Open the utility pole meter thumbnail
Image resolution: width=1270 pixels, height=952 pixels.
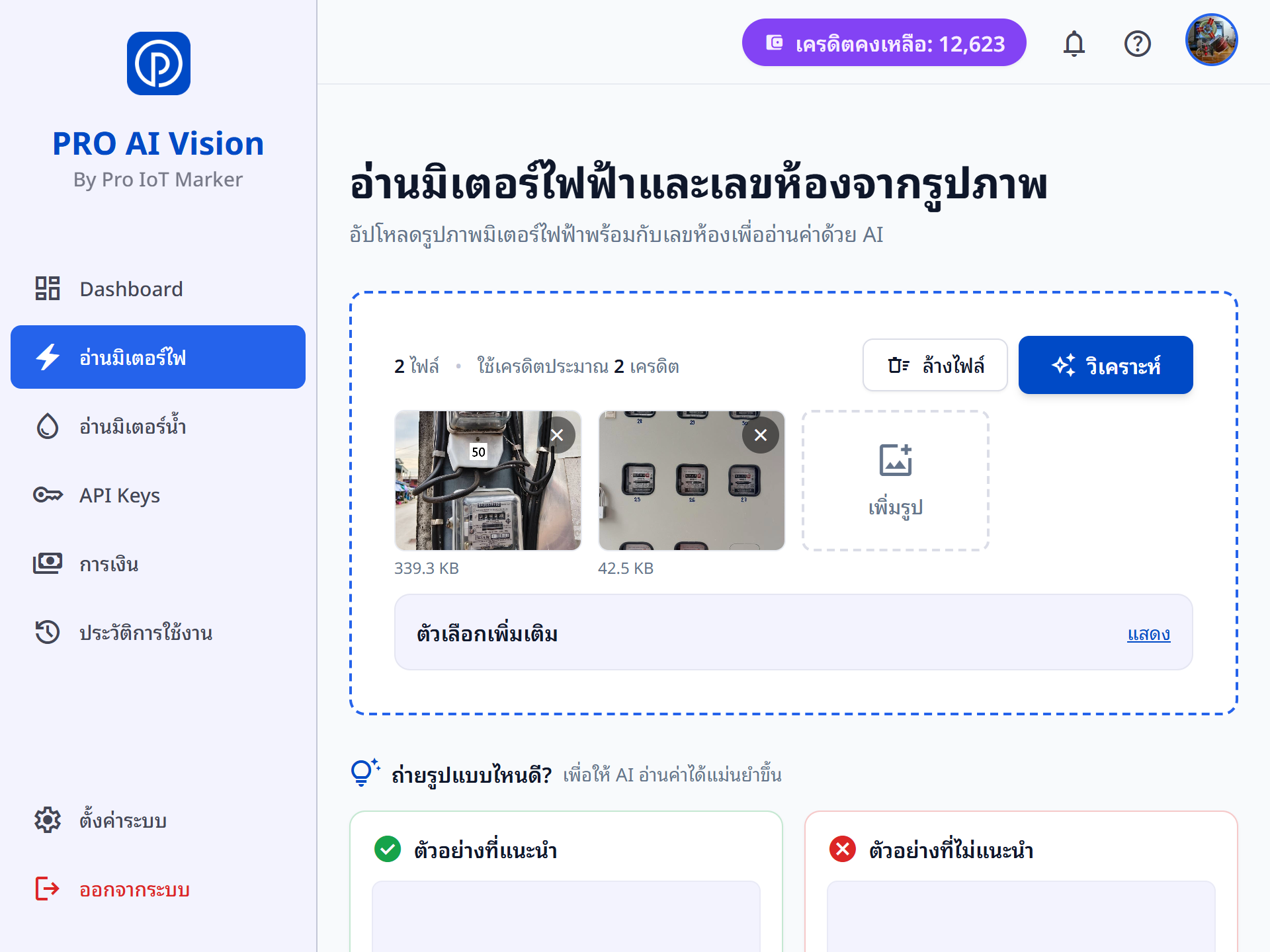488,481
